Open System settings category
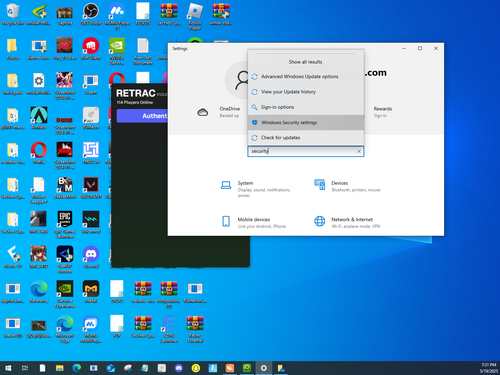The image size is (500, 375). tap(257, 189)
